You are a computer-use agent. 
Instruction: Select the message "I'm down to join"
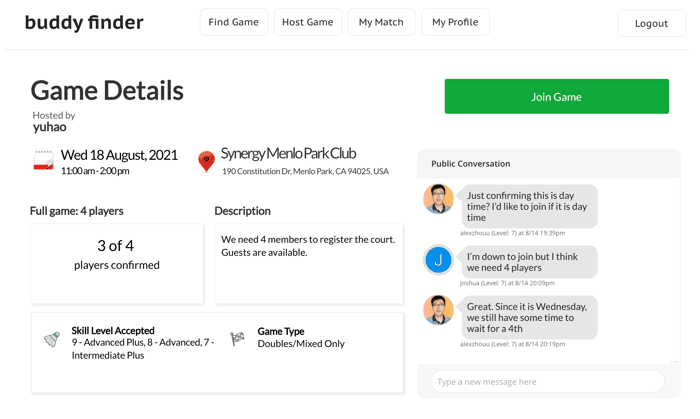pyautogui.click(x=529, y=262)
